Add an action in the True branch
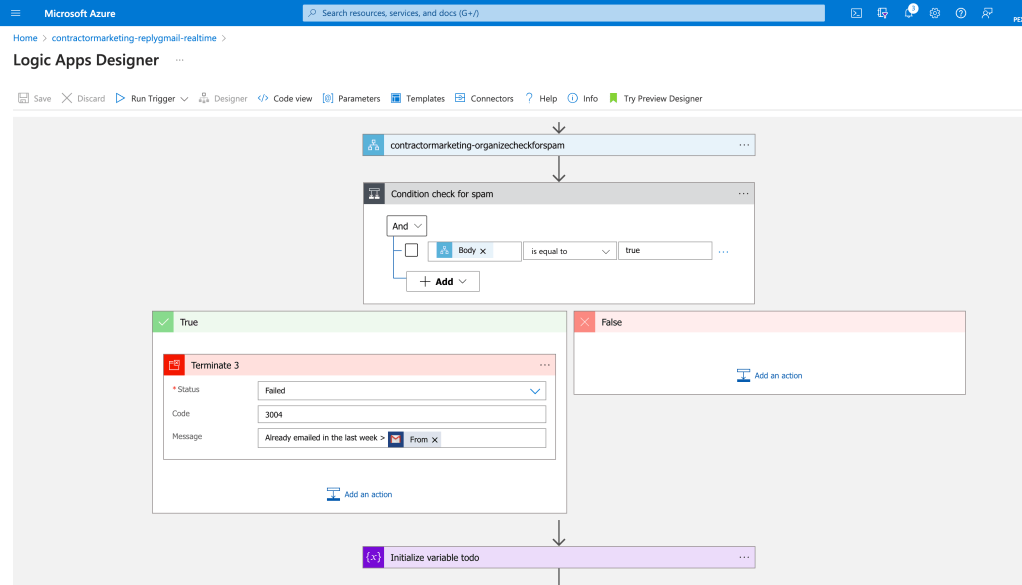Image resolution: width=1022 pixels, height=585 pixels. click(x=359, y=494)
